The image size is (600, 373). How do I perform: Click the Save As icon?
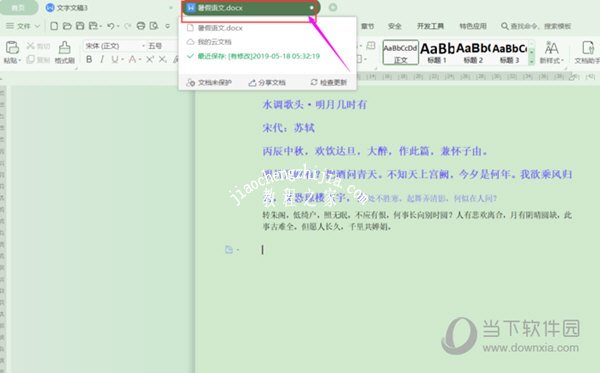coord(93,26)
